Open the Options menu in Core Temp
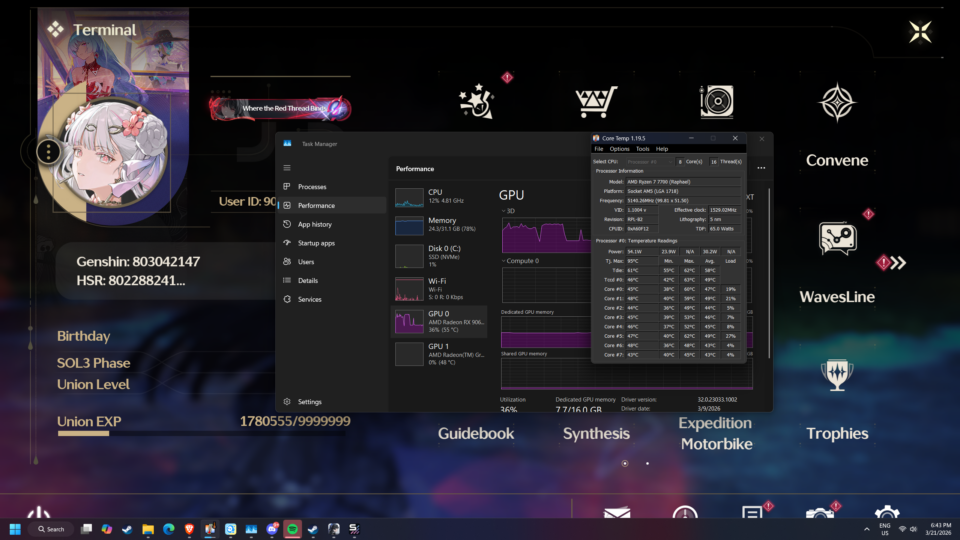Image resolution: width=960 pixels, height=540 pixels. pos(619,149)
